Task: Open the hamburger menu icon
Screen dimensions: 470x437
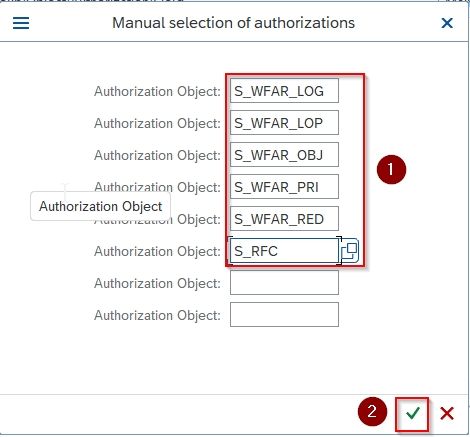Action: 21,23
